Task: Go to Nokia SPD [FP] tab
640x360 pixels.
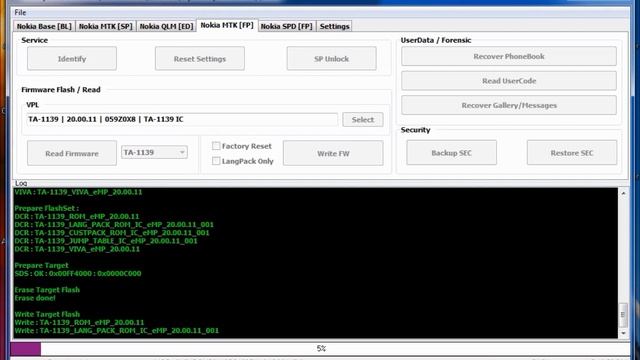Action: tap(287, 26)
